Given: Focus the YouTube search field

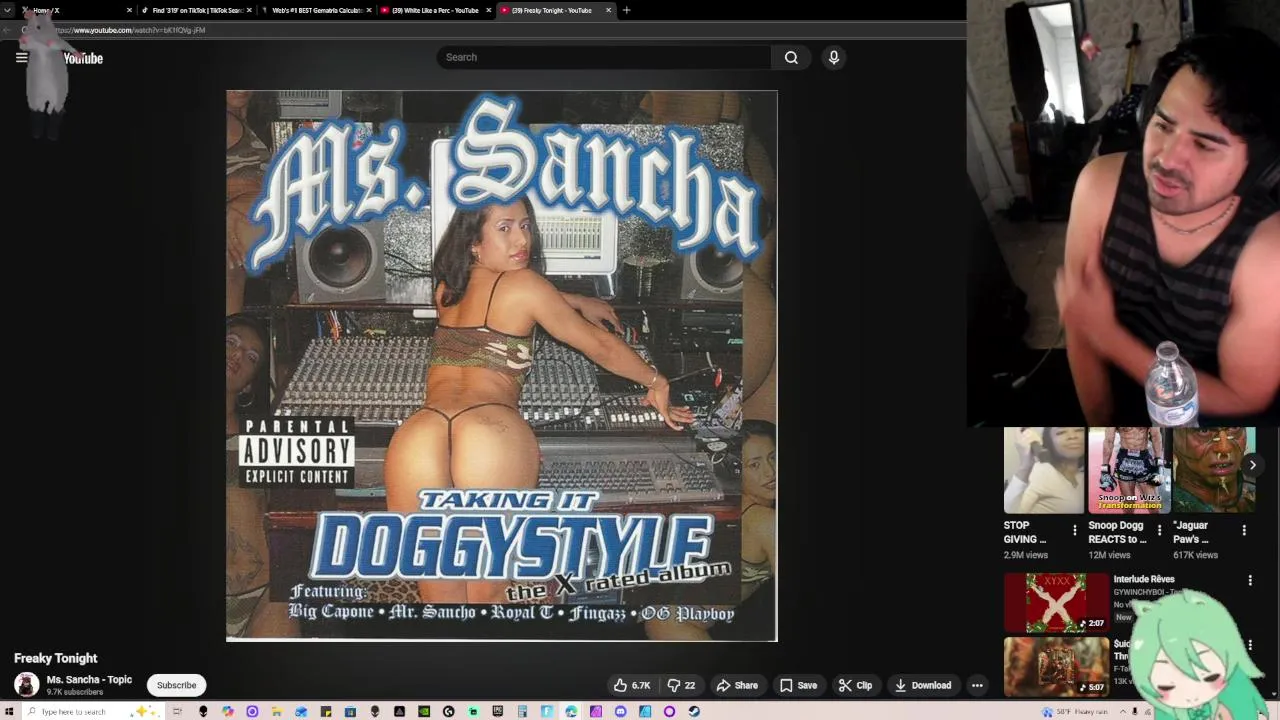Looking at the screenshot, I should [604, 57].
